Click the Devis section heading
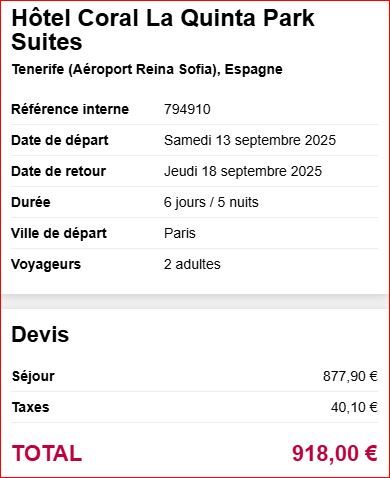 (x=40, y=334)
